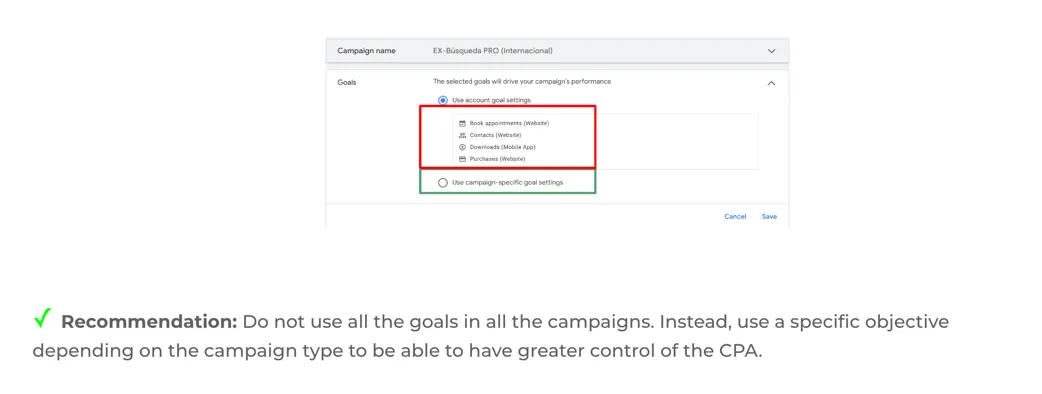Select Use campaign-specific goal settings radio

click(443, 183)
